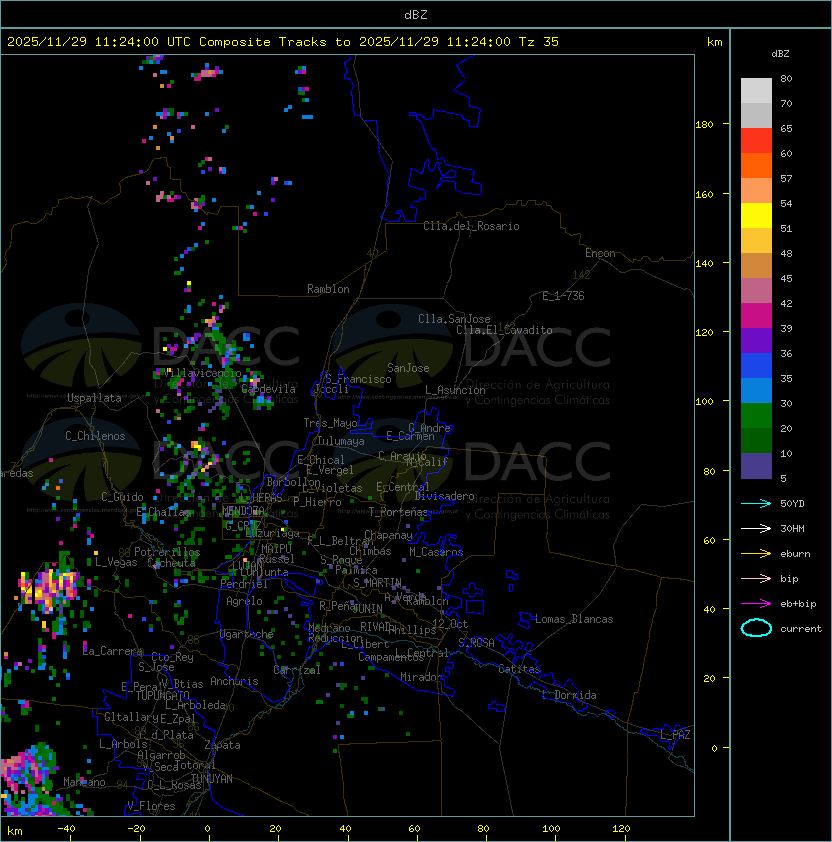The width and height of the screenshot is (832, 842).
Task: Click the 'Clla.del_Rosario' label on map
Action: (x=471, y=226)
